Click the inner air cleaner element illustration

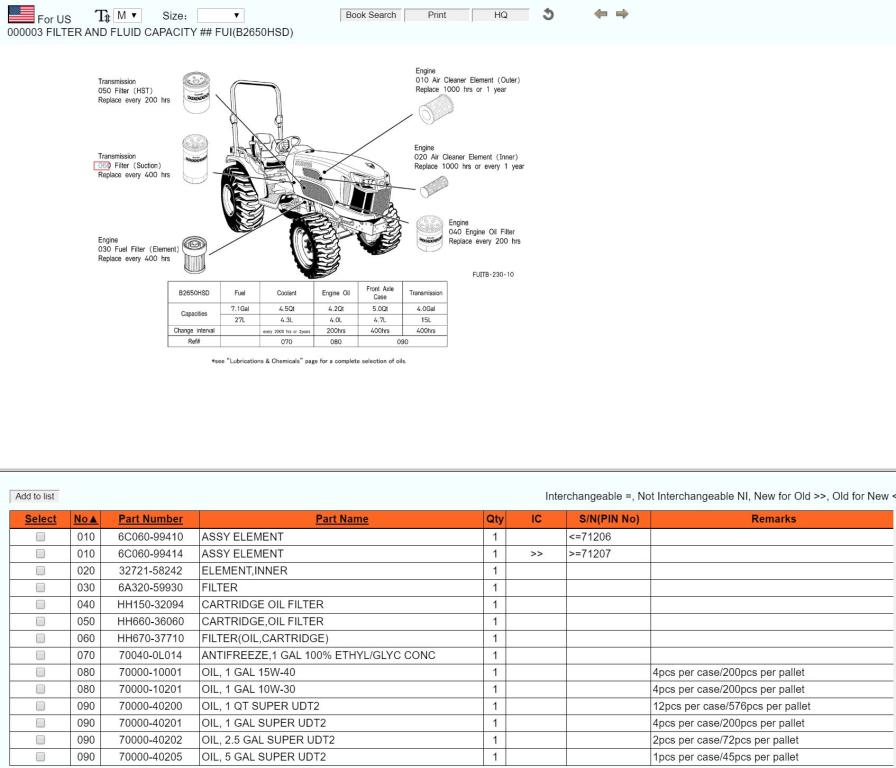click(x=434, y=187)
